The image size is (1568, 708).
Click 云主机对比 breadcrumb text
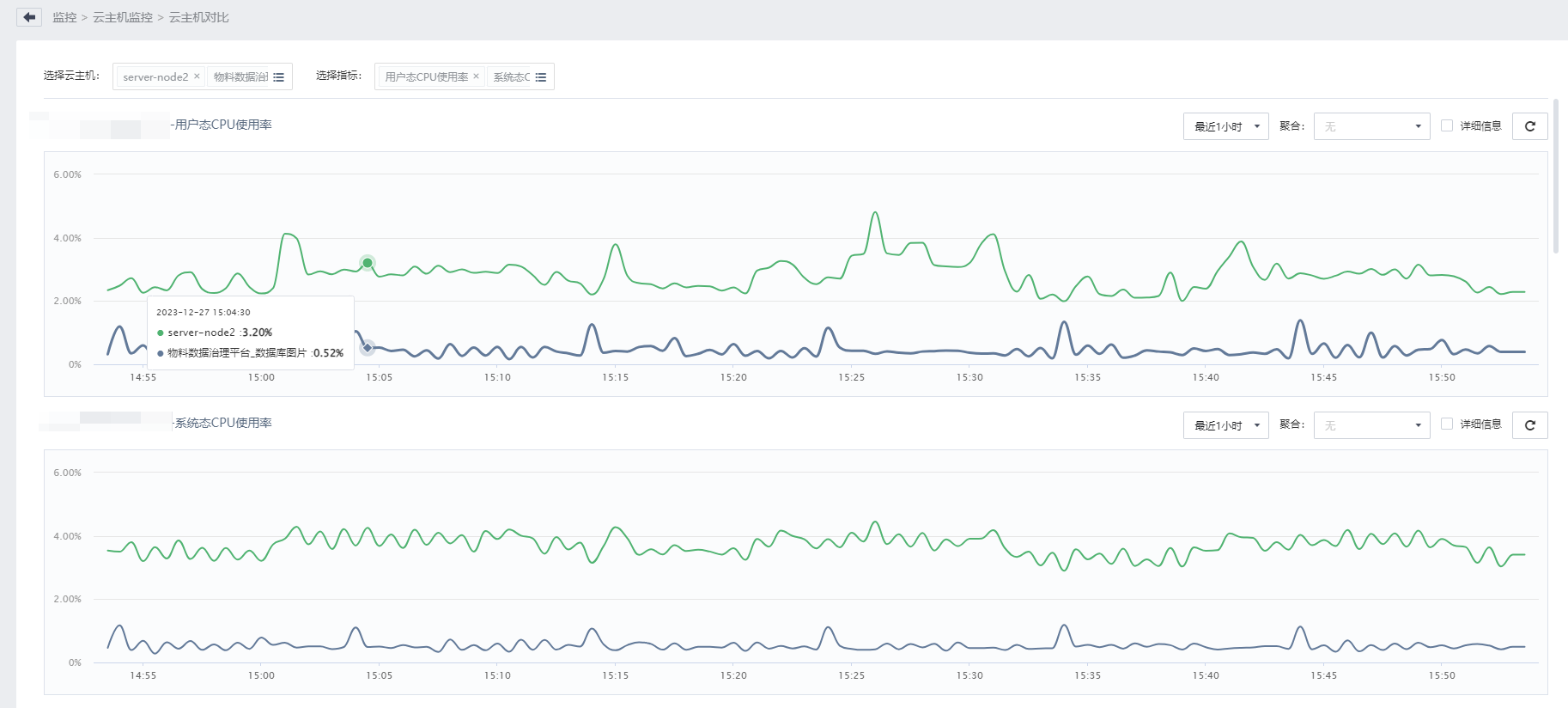(198, 17)
